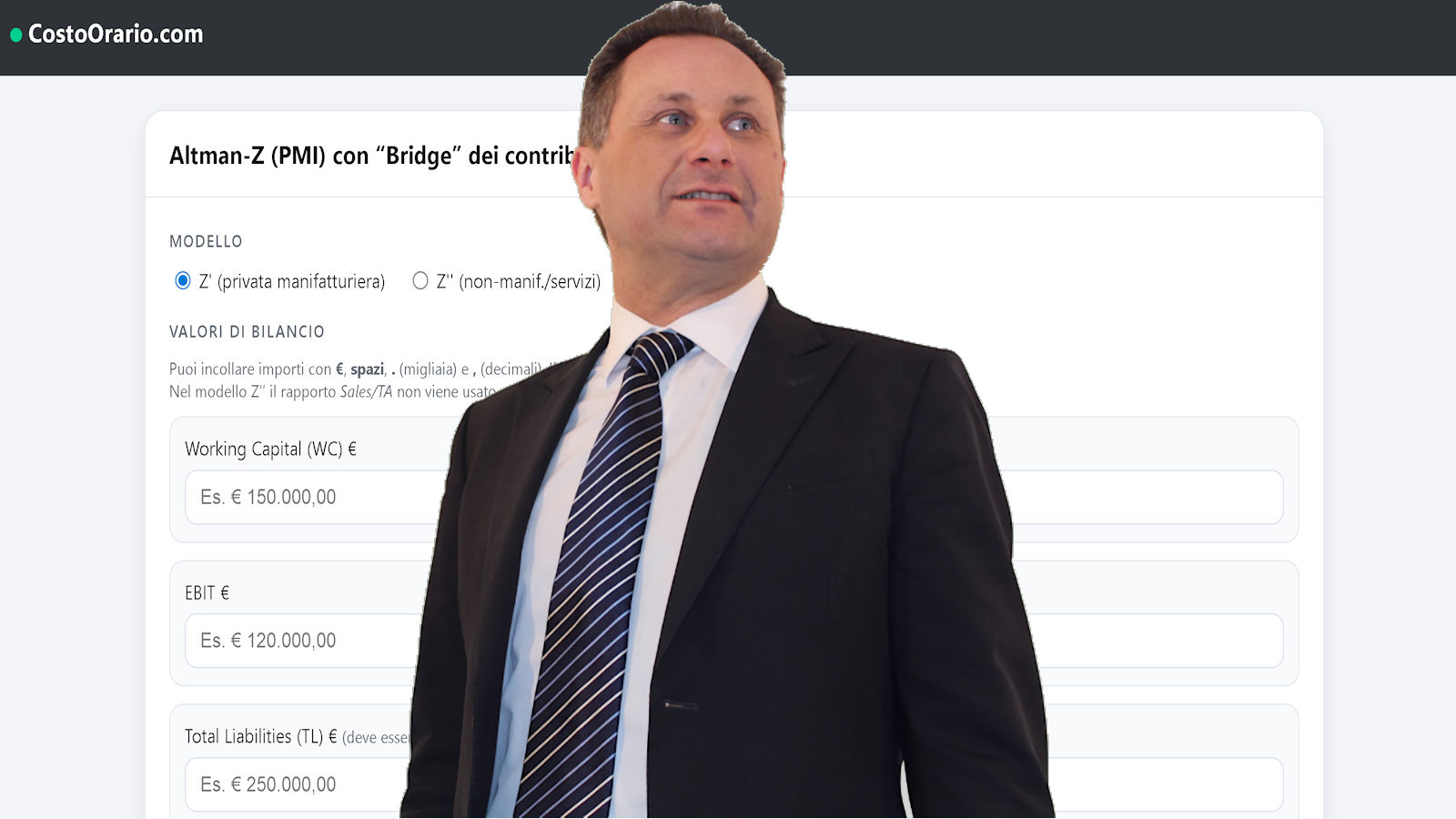This screenshot has width=1456, height=819.
Task: Select the Z'' (non-manif./servizi) radio button
Action: 420,280
